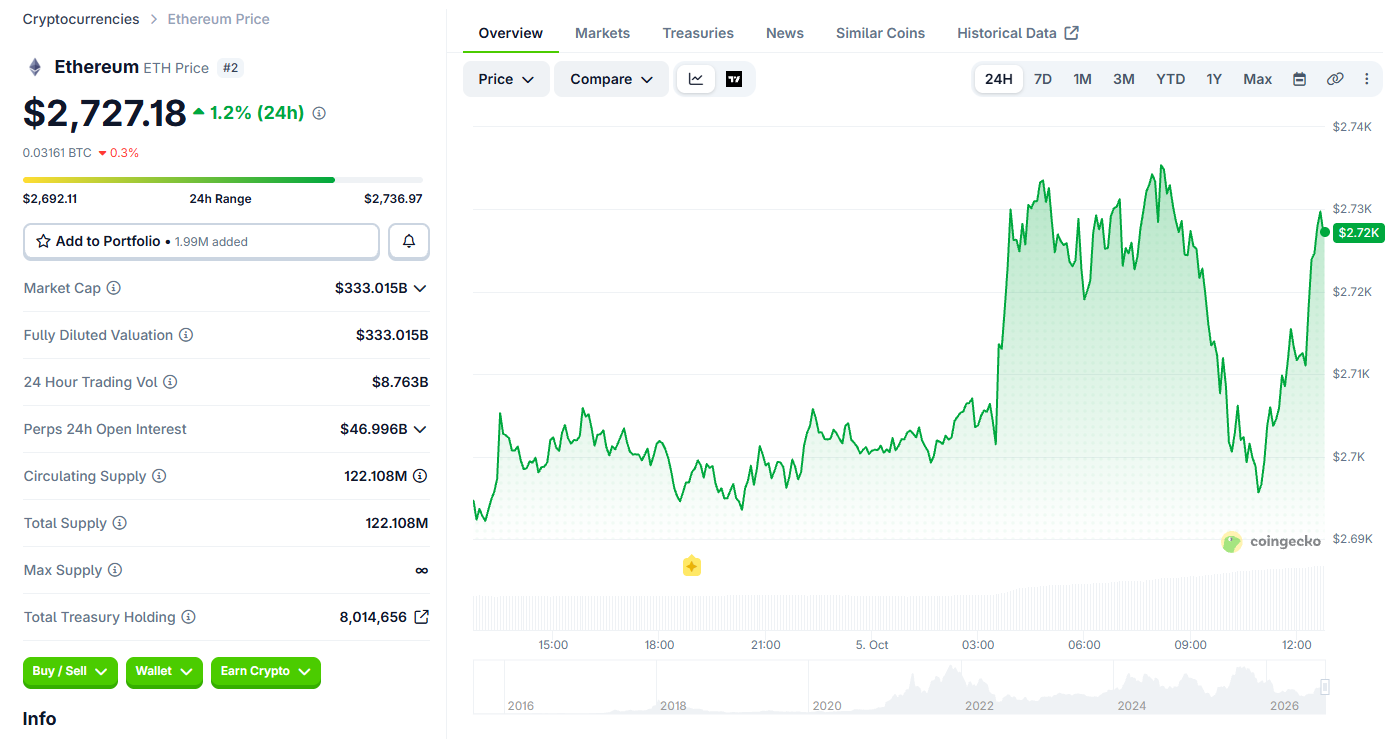Click the chart navigator range handle
Screen dimensions: 1398x739
coord(1325,687)
